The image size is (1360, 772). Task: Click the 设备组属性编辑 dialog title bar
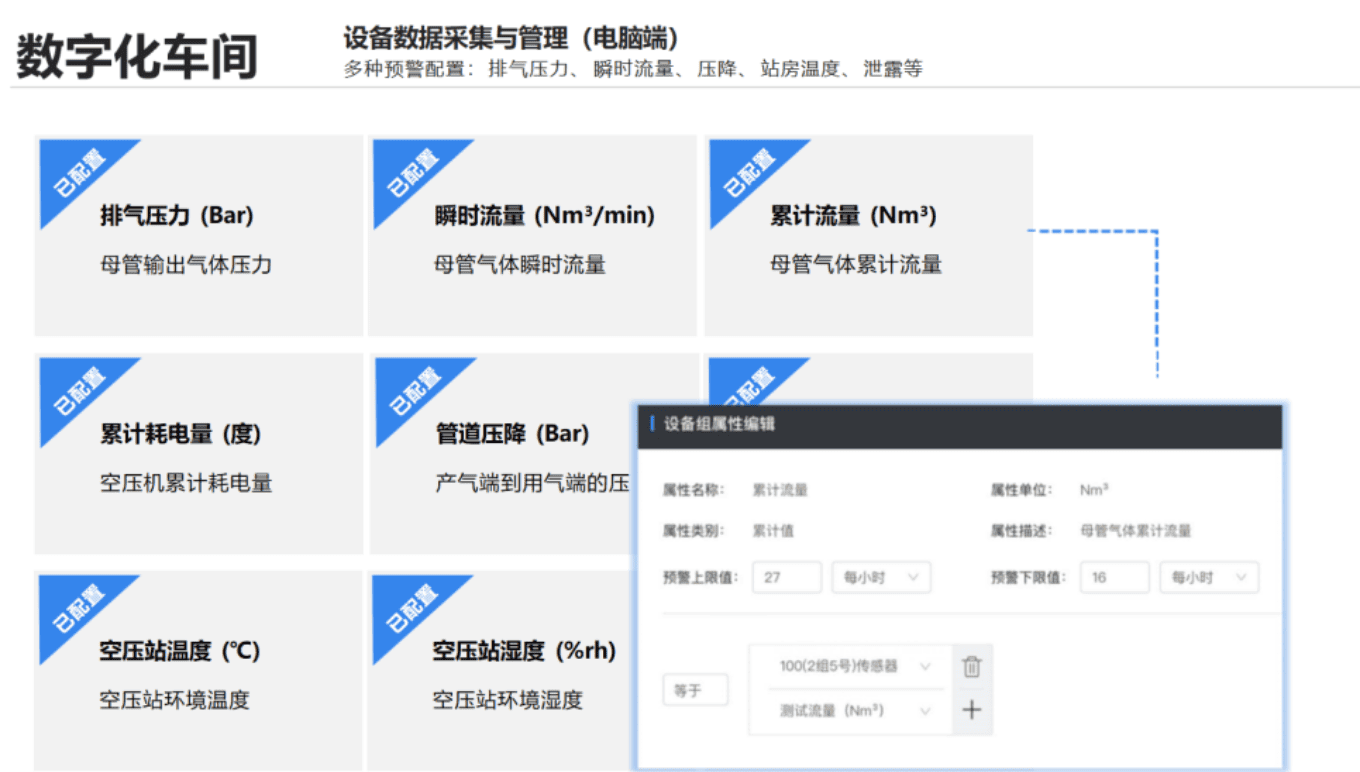(x=960, y=424)
